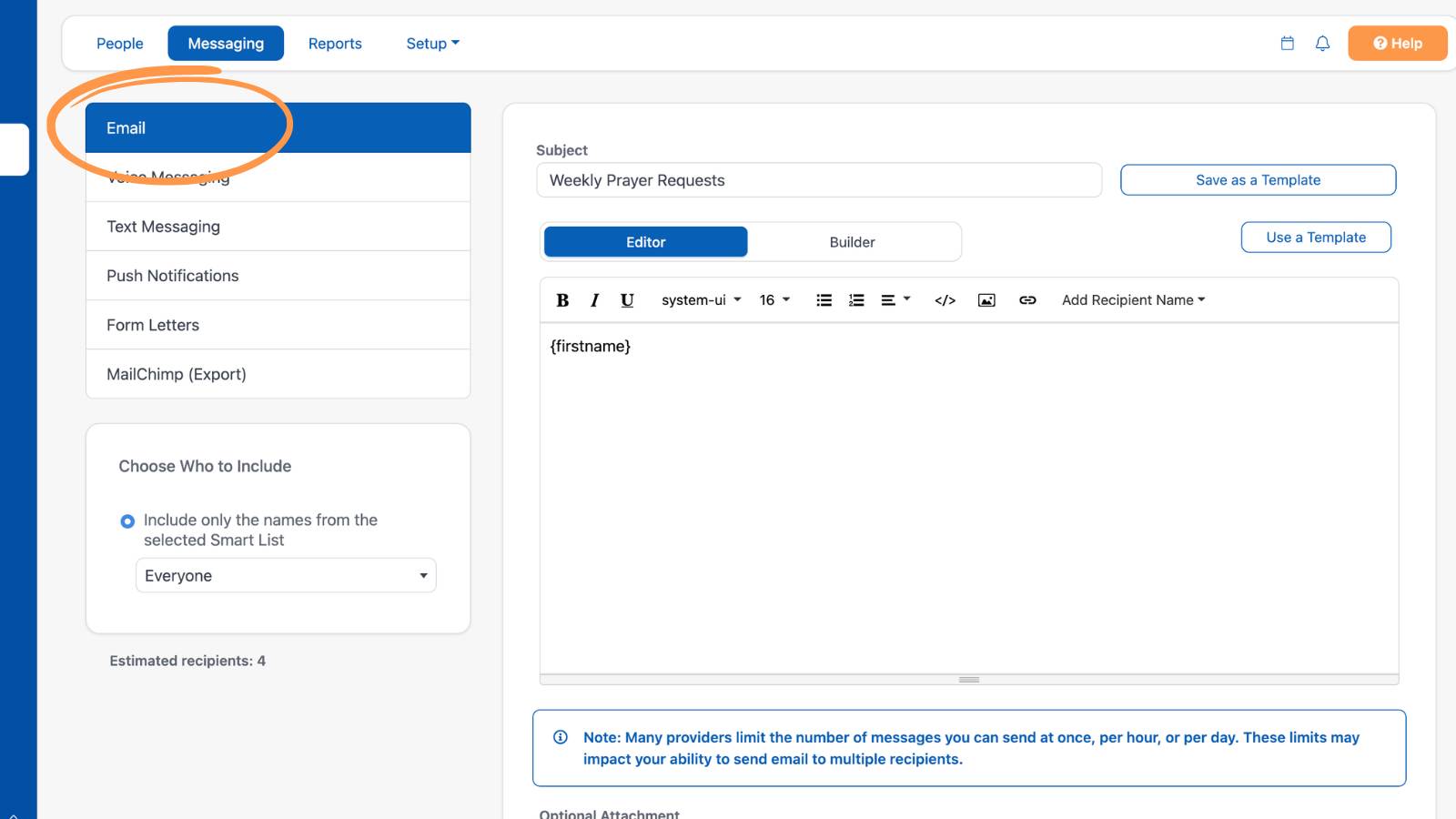Viewport: 1456px width, 819px height.
Task: Click the orange Help button
Action: click(x=1397, y=43)
